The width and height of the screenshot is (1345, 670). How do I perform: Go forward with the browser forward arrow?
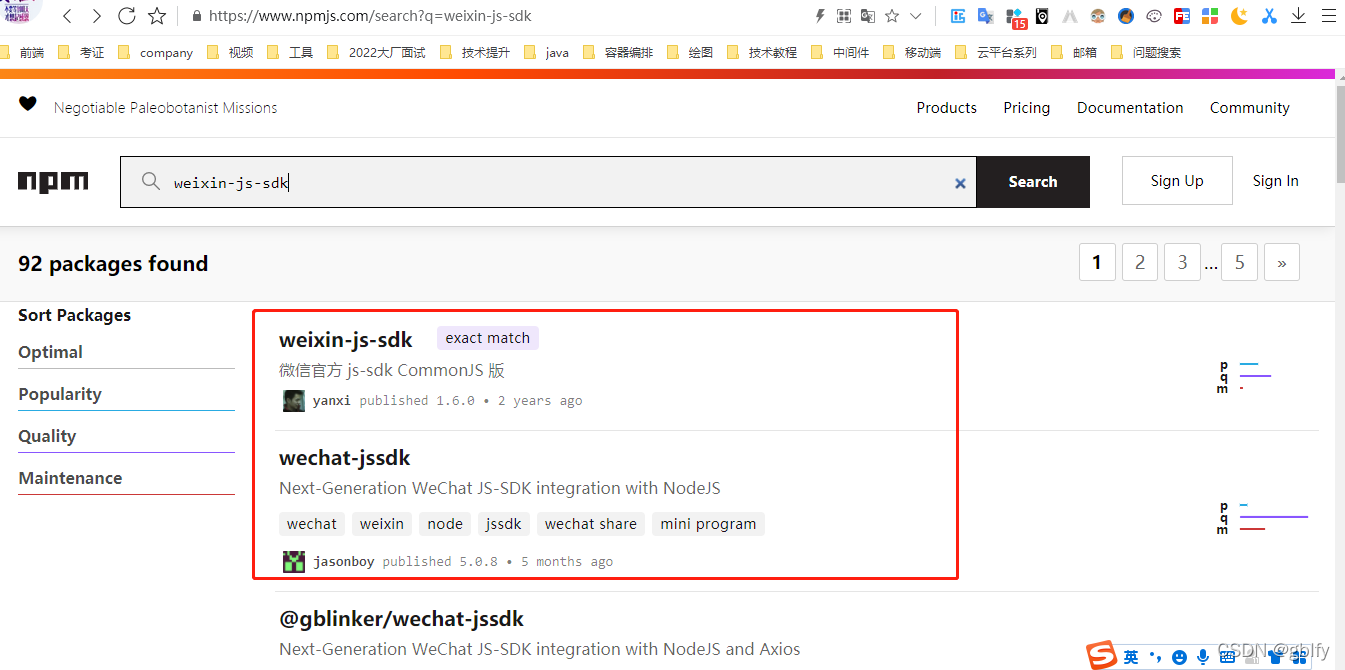pyautogui.click(x=96, y=16)
